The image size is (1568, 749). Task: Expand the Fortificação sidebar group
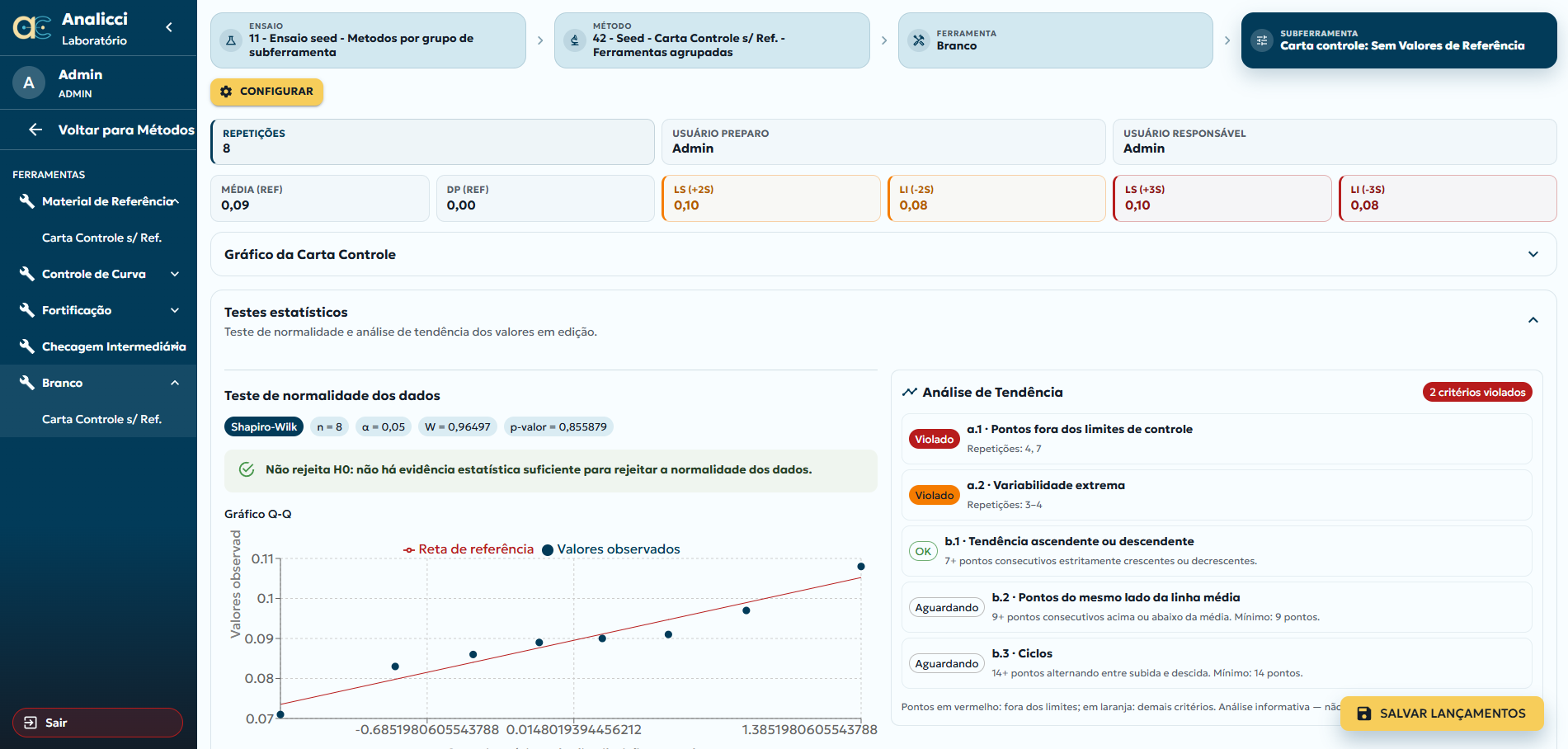(x=175, y=310)
